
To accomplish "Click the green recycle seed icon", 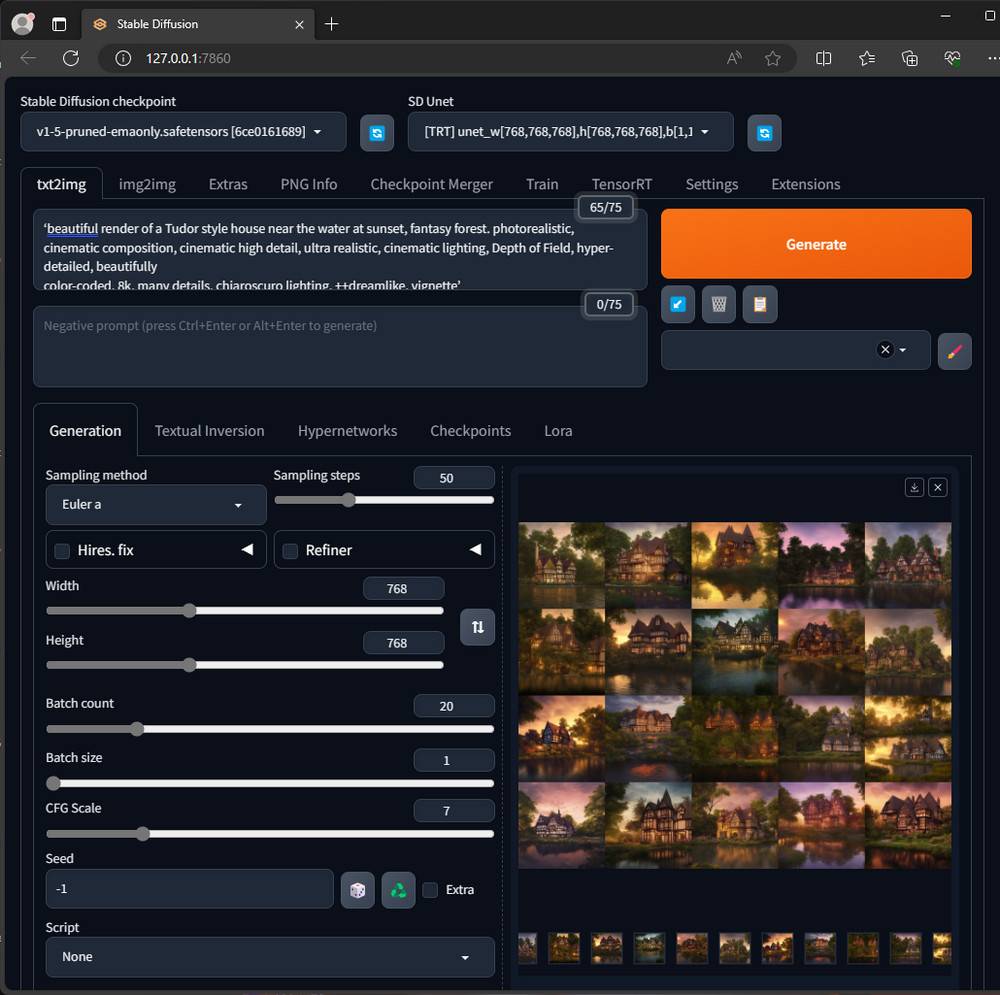I will (398, 889).
